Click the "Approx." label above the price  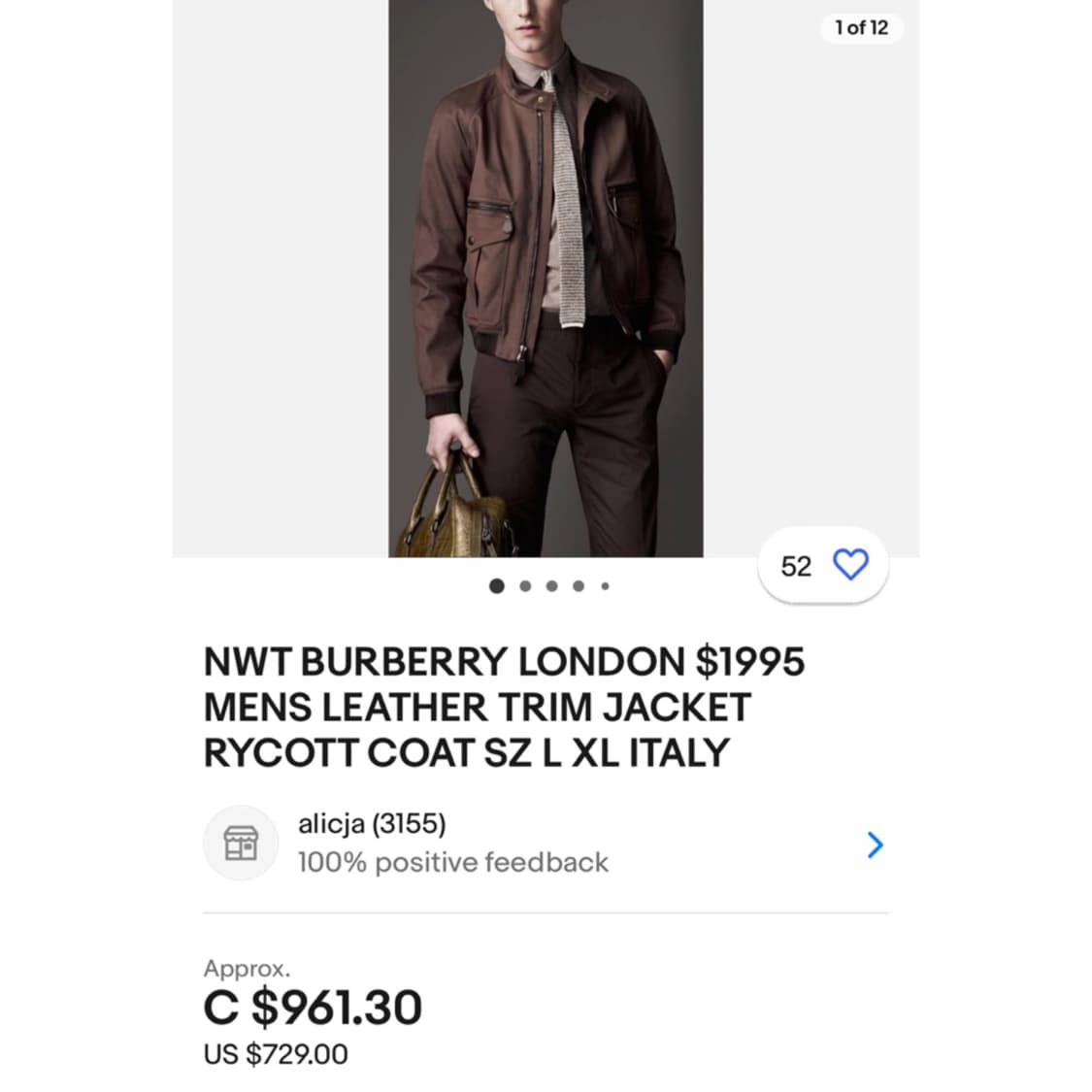[247, 968]
